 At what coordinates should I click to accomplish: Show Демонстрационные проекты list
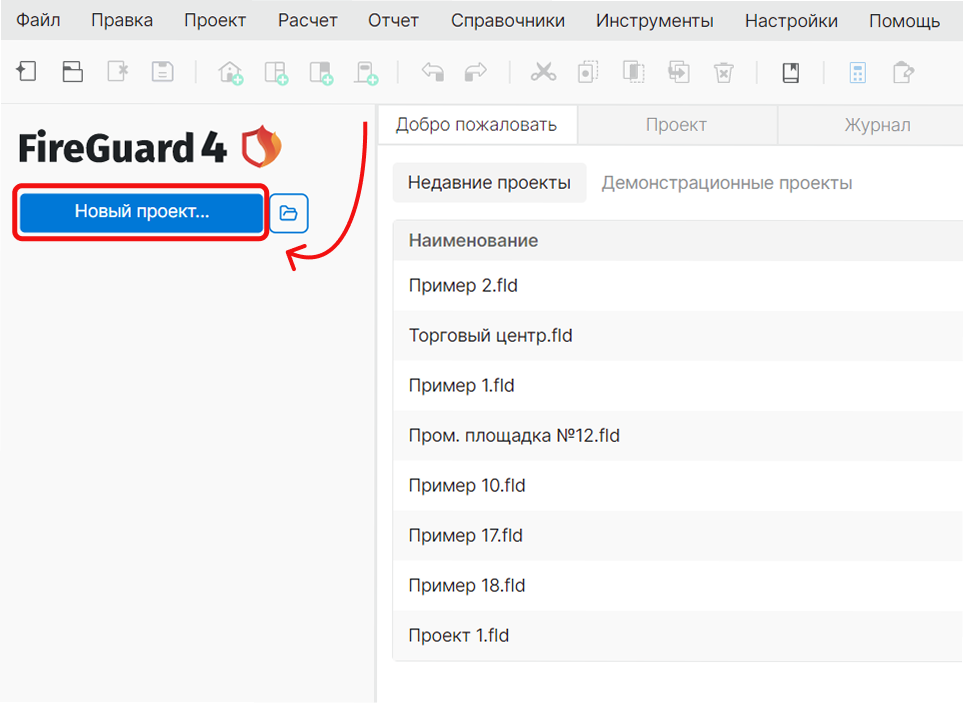(727, 183)
